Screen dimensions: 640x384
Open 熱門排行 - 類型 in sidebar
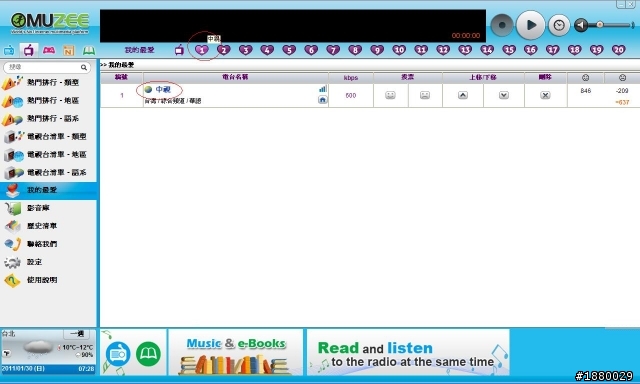(x=48, y=82)
